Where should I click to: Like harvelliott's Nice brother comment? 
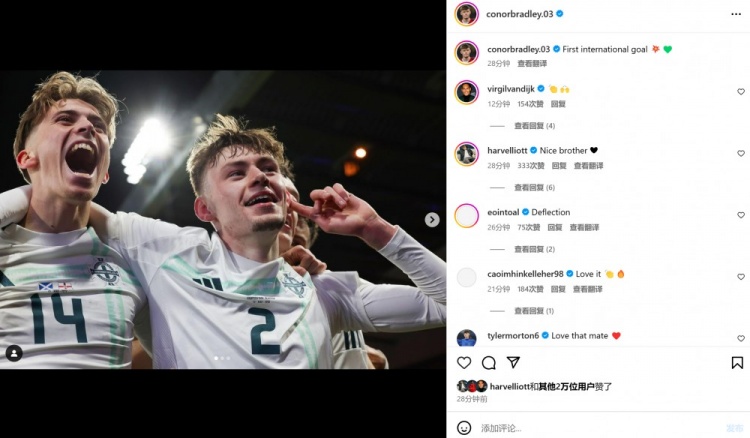[741, 154]
